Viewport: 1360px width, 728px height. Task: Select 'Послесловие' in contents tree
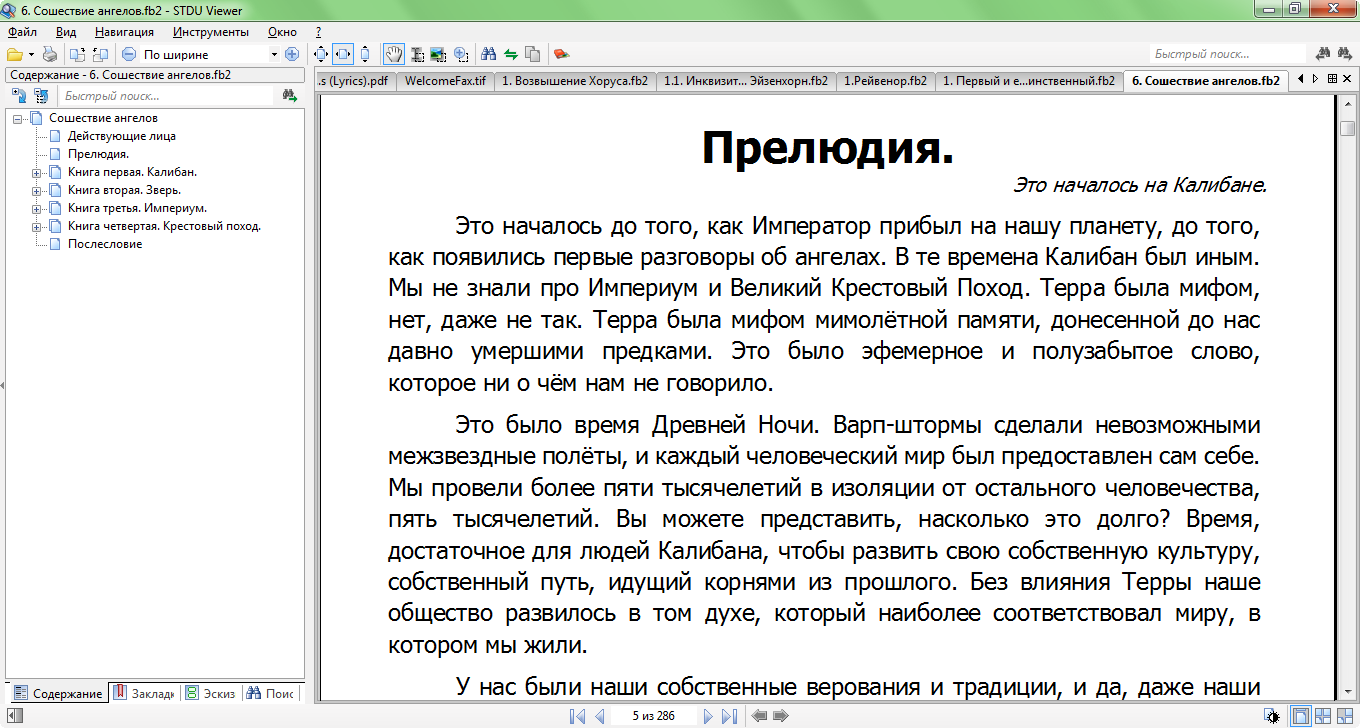[x=105, y=244]
